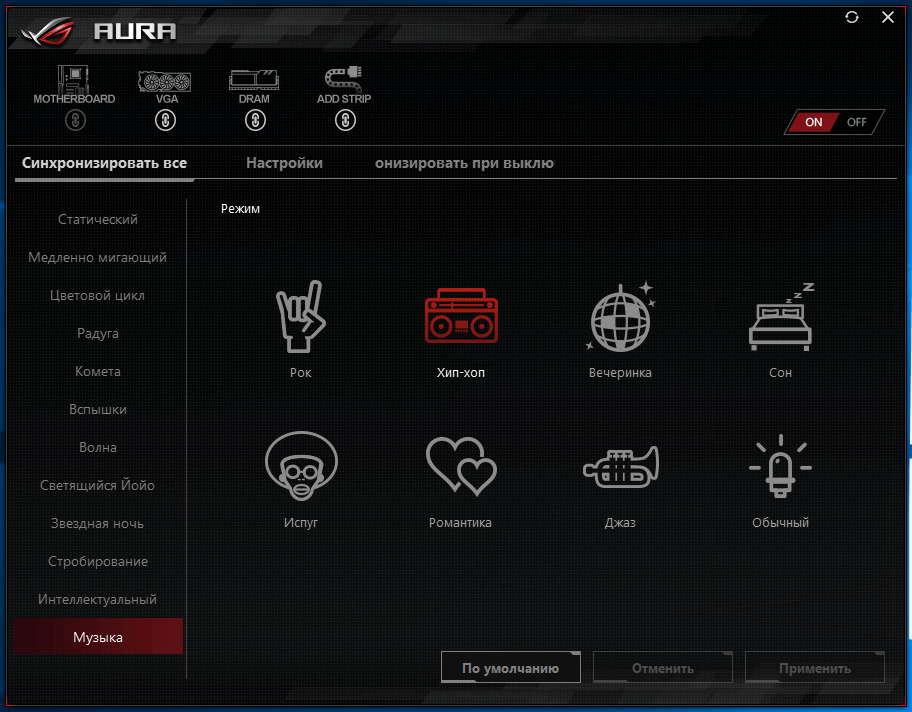
Task: Toggle sync link under DRAM
Action: pyautogui.click(x=255, y=121)
